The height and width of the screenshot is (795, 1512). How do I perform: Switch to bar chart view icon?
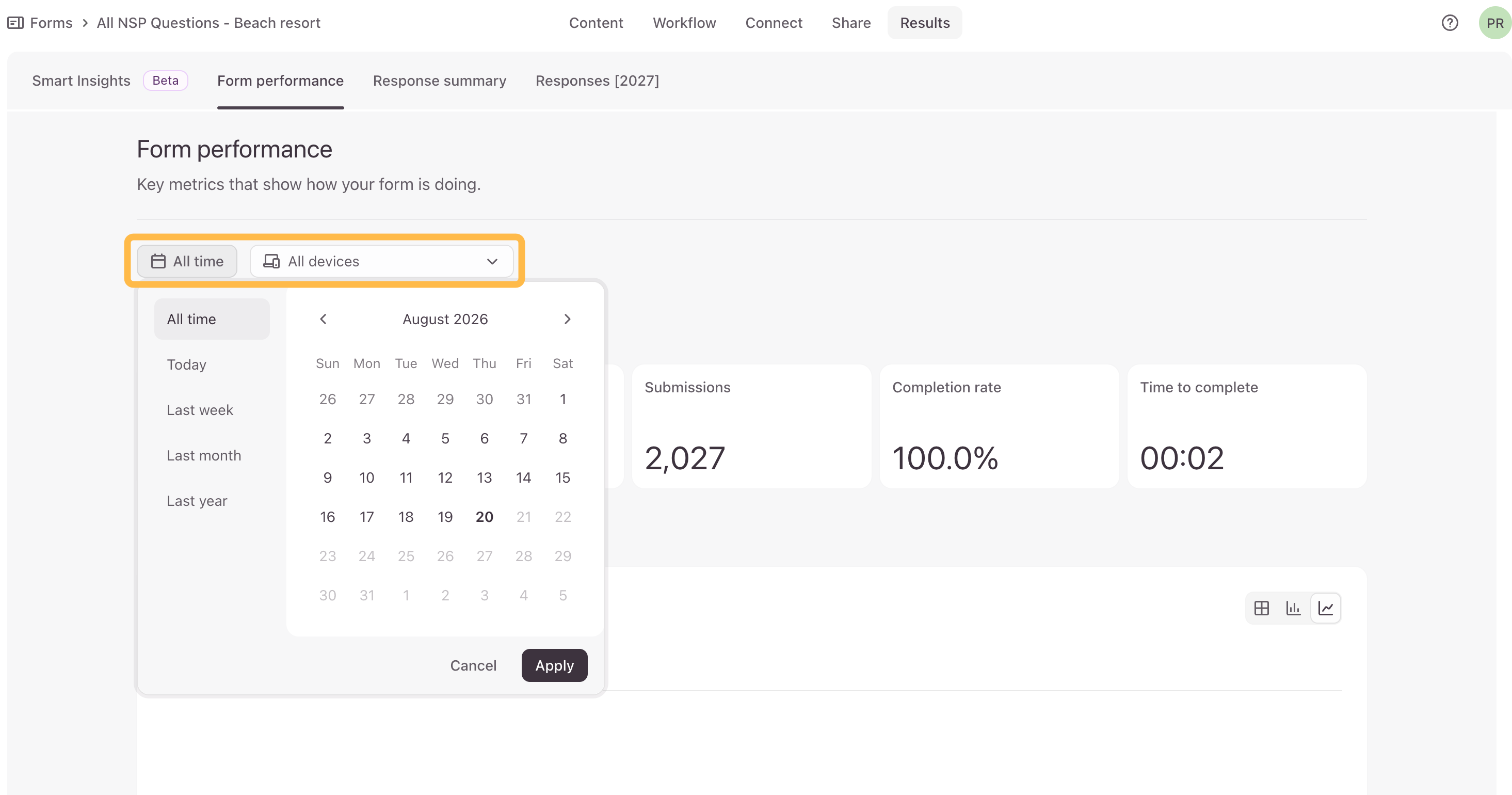click(x=1293, y=608)
